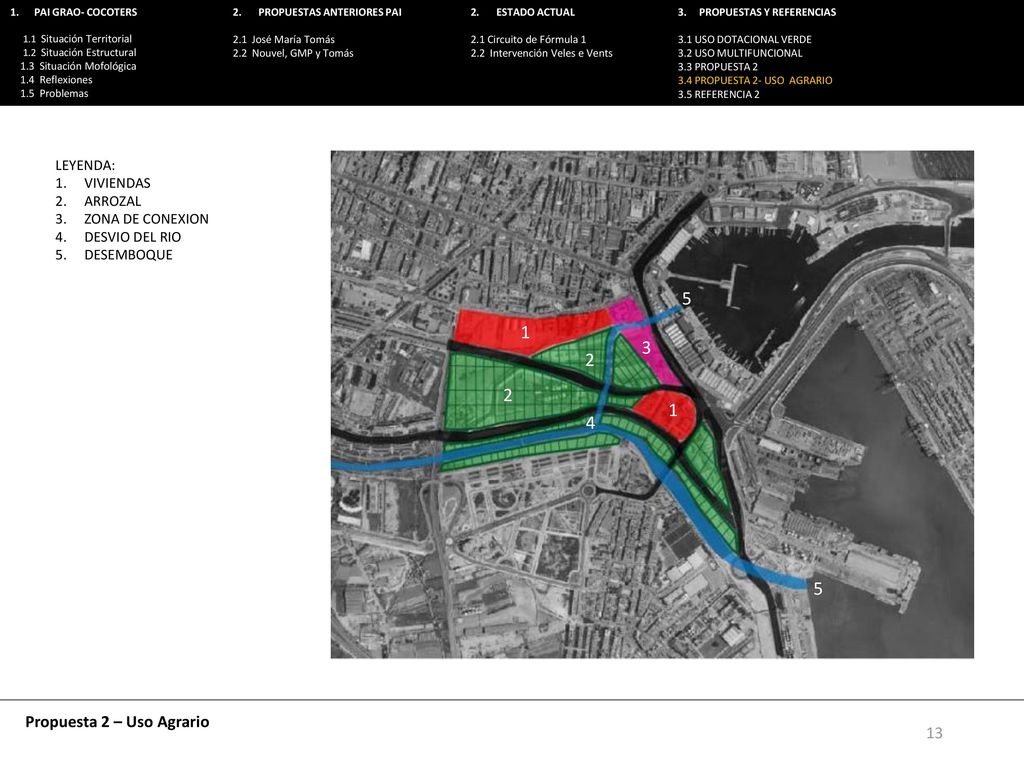Select '3.5 REFERENCIA 2' entry

tap(718, 94)
